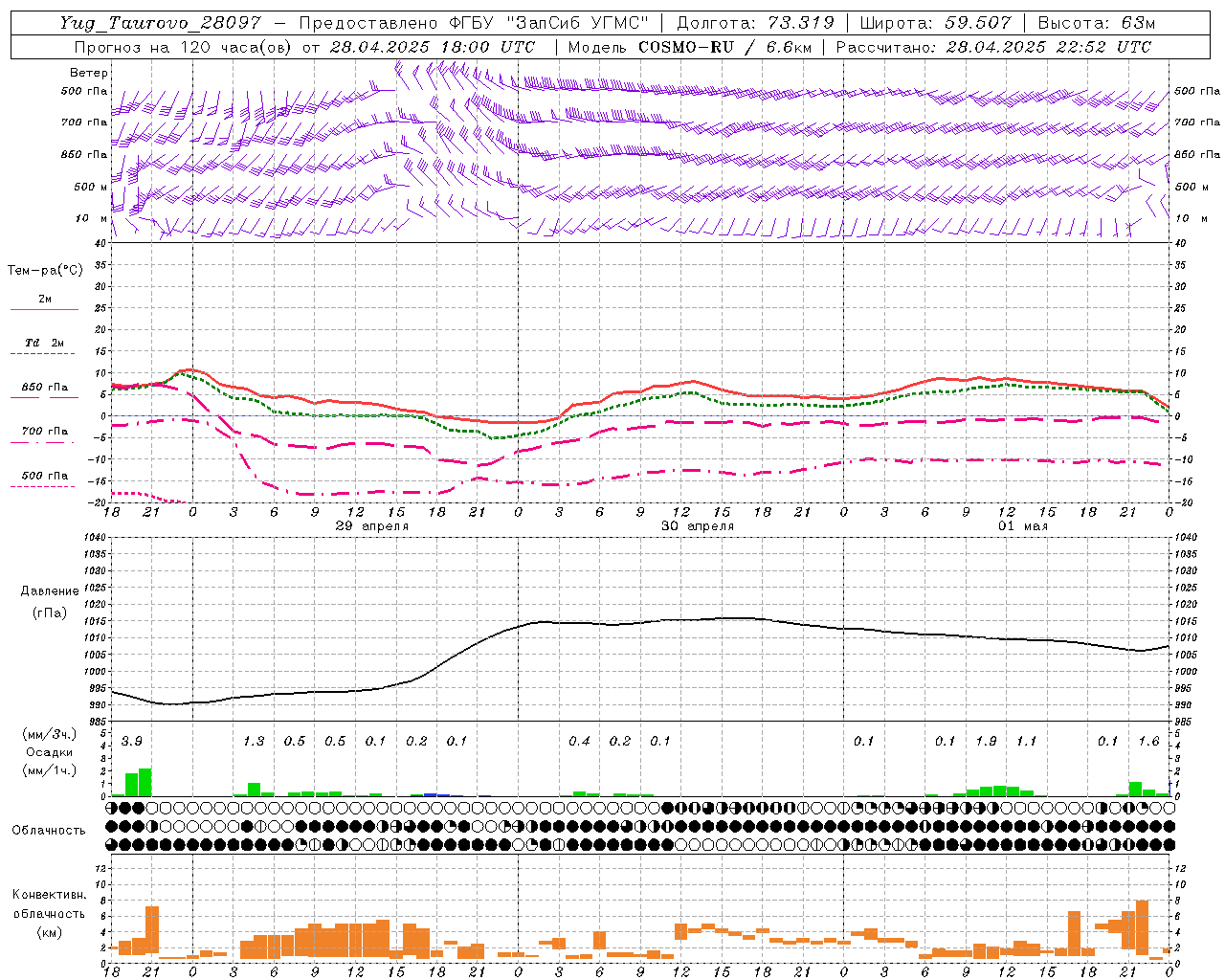Click the green dotted sample under Td 2м
This screenshot has height=980, width=1225.
click(45, 354)
